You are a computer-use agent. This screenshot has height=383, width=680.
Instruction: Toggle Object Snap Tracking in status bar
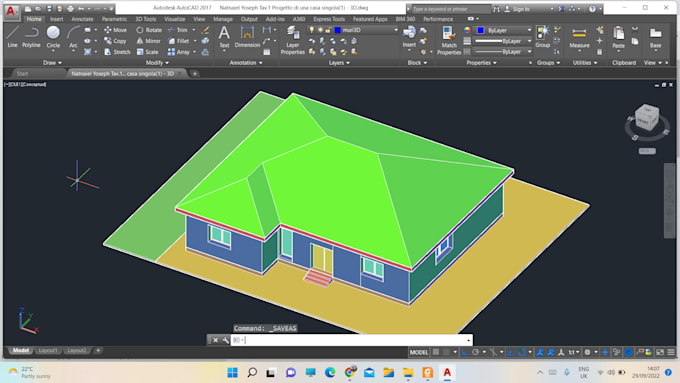(x=511, y=352)
